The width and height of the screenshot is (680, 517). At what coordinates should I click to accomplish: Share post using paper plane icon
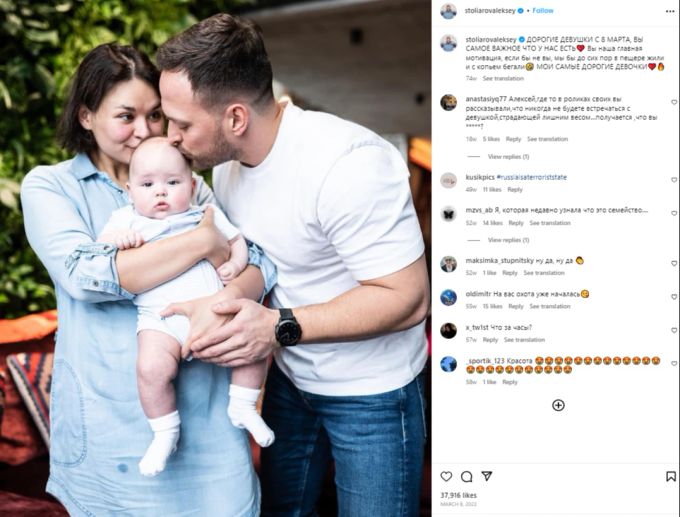point(487,476)
